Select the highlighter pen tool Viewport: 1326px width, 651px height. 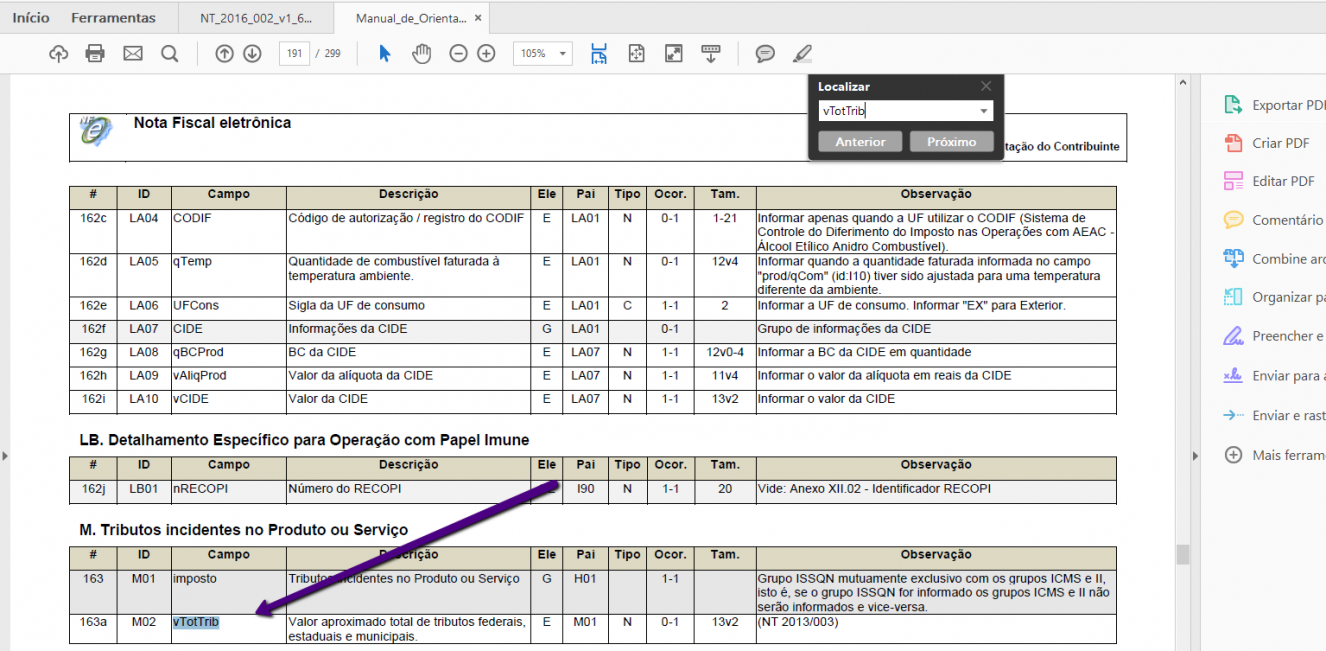pos(802,54)
